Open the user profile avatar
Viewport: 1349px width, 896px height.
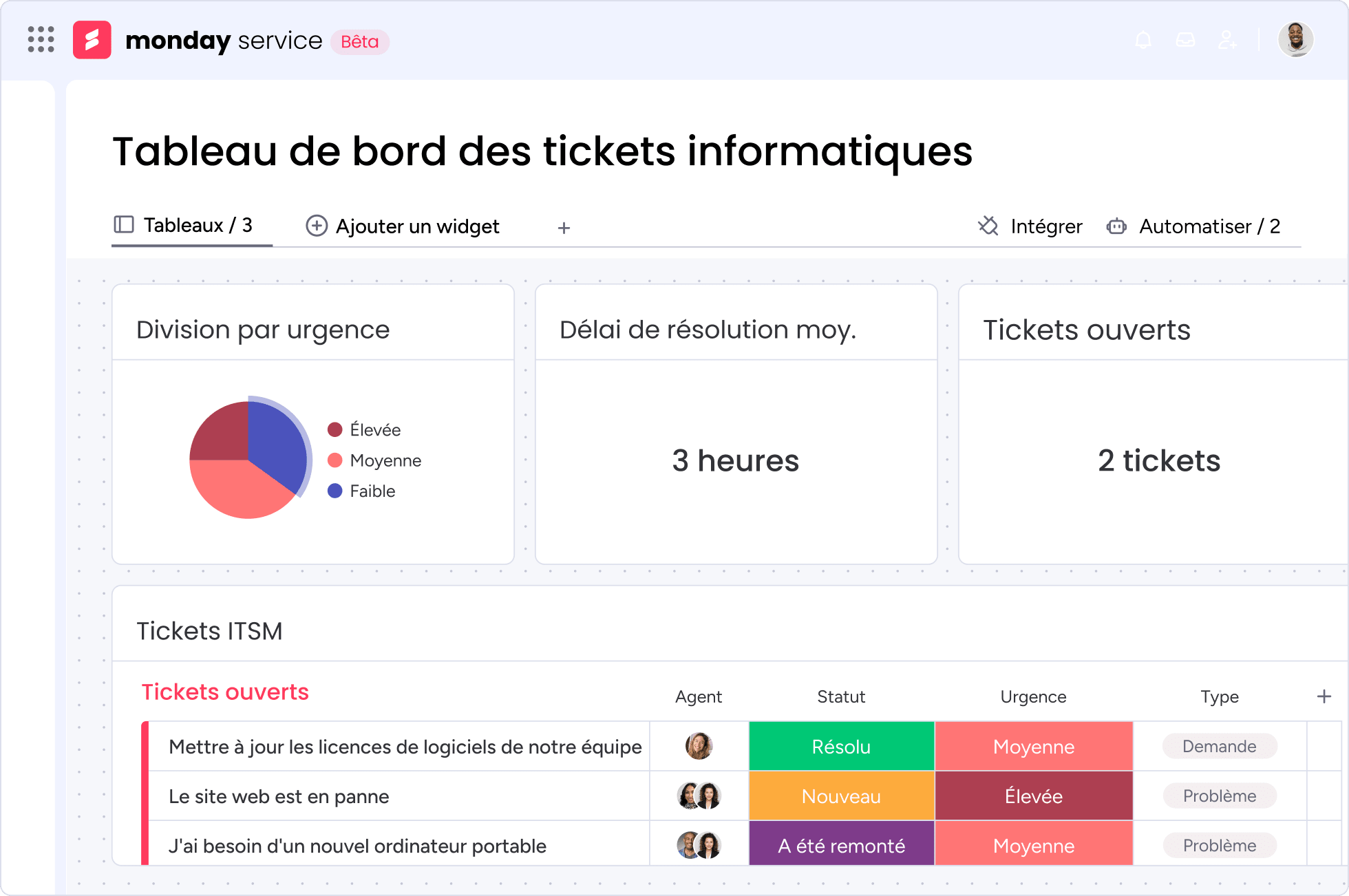point(1296,39)
